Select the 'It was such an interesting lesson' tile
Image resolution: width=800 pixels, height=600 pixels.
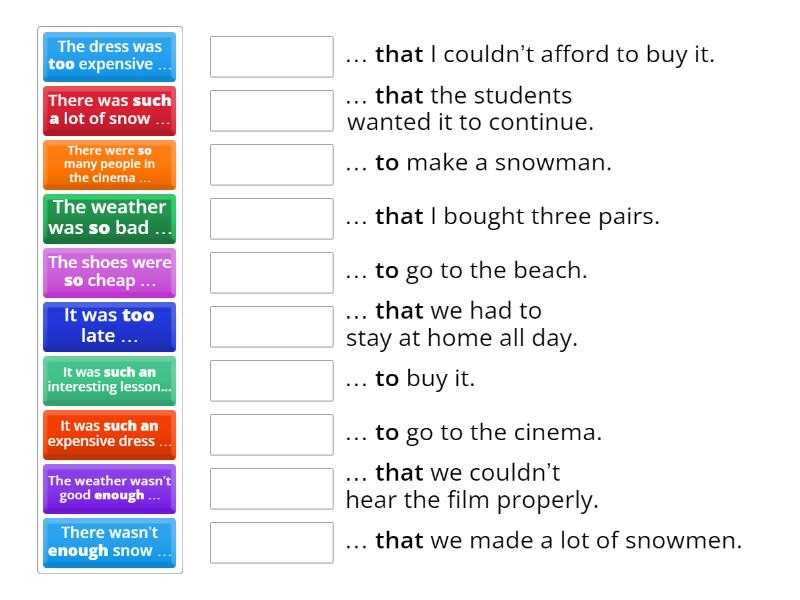click(110, 380)
